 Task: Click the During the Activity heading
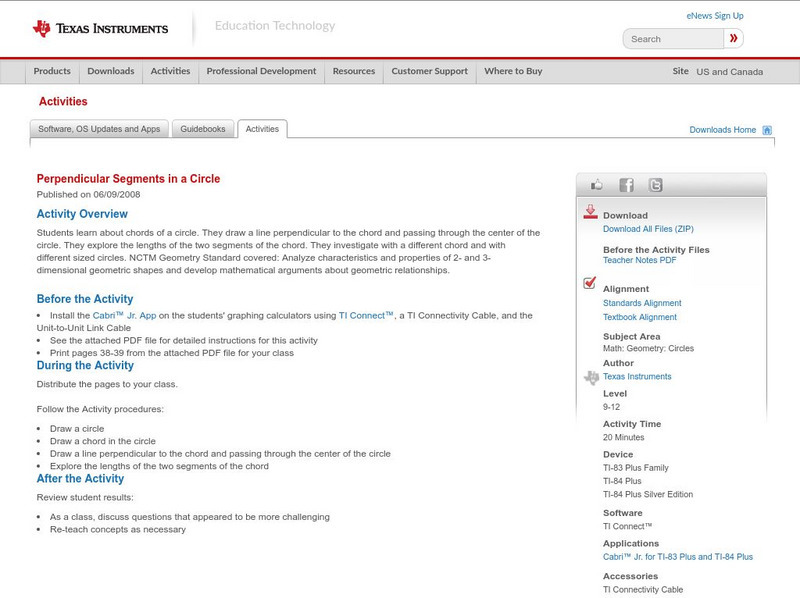[x=85, y=365]
